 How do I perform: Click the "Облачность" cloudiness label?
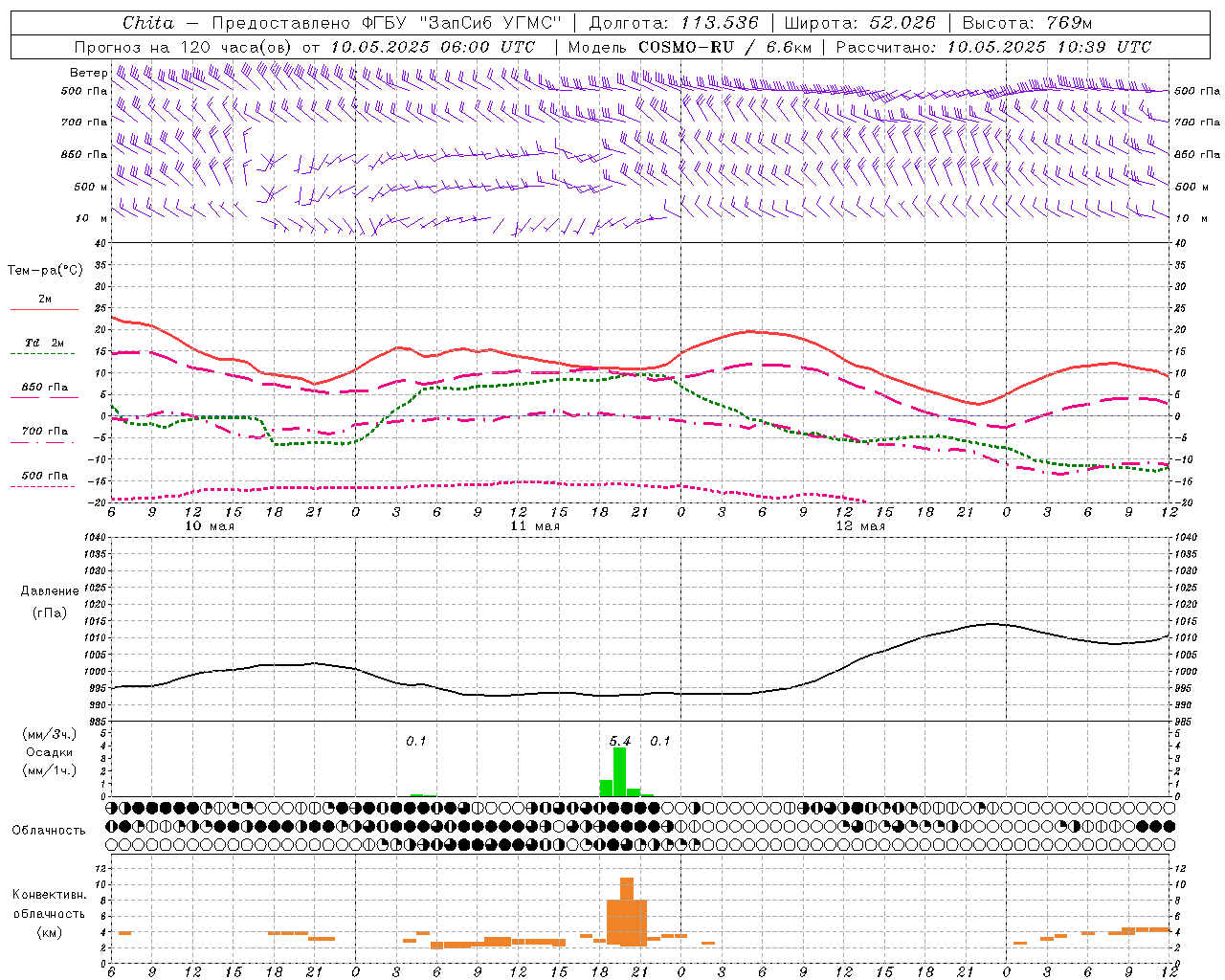click(49, 831)
